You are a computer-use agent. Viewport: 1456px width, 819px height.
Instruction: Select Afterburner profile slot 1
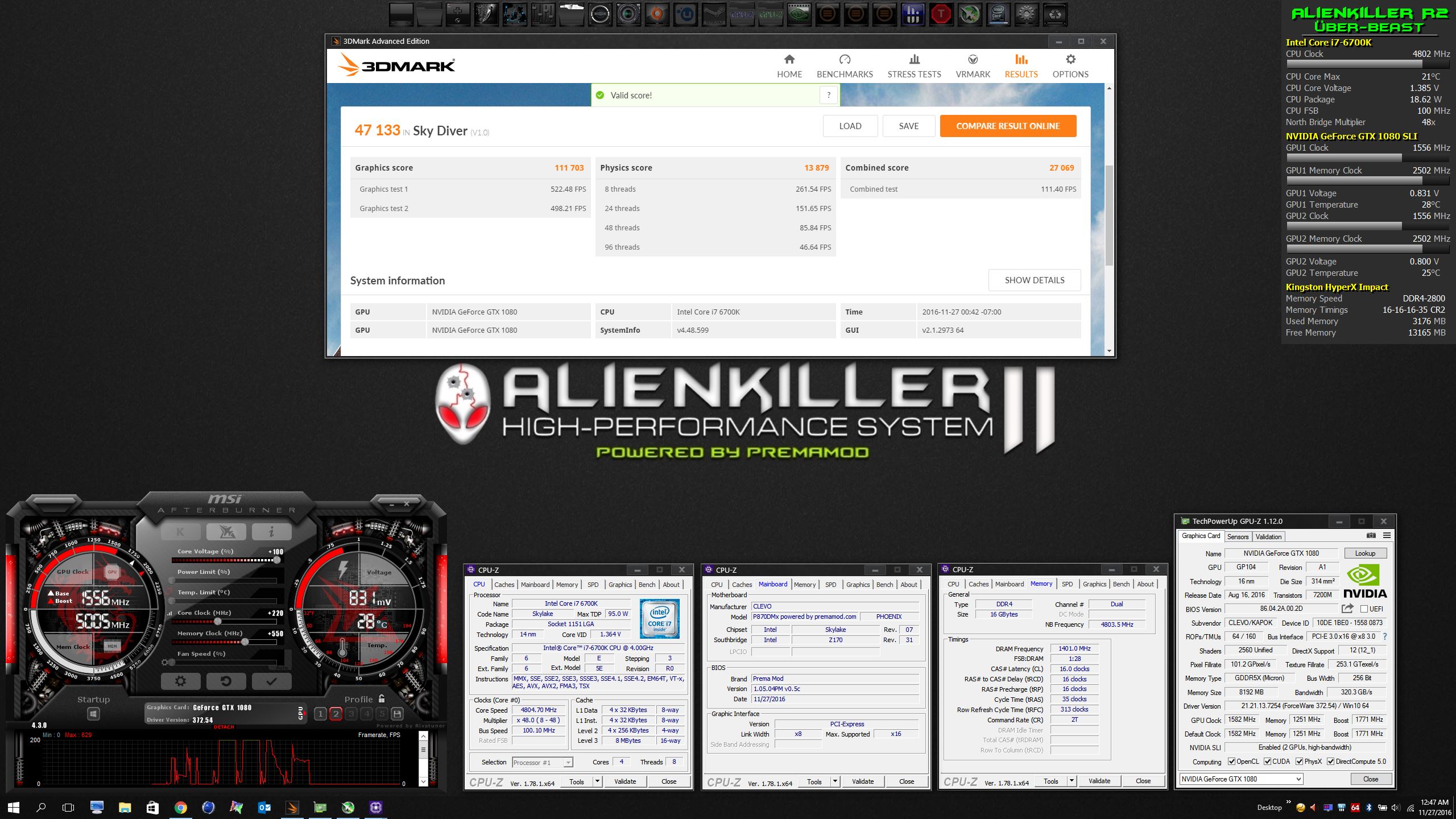[320, 714]
